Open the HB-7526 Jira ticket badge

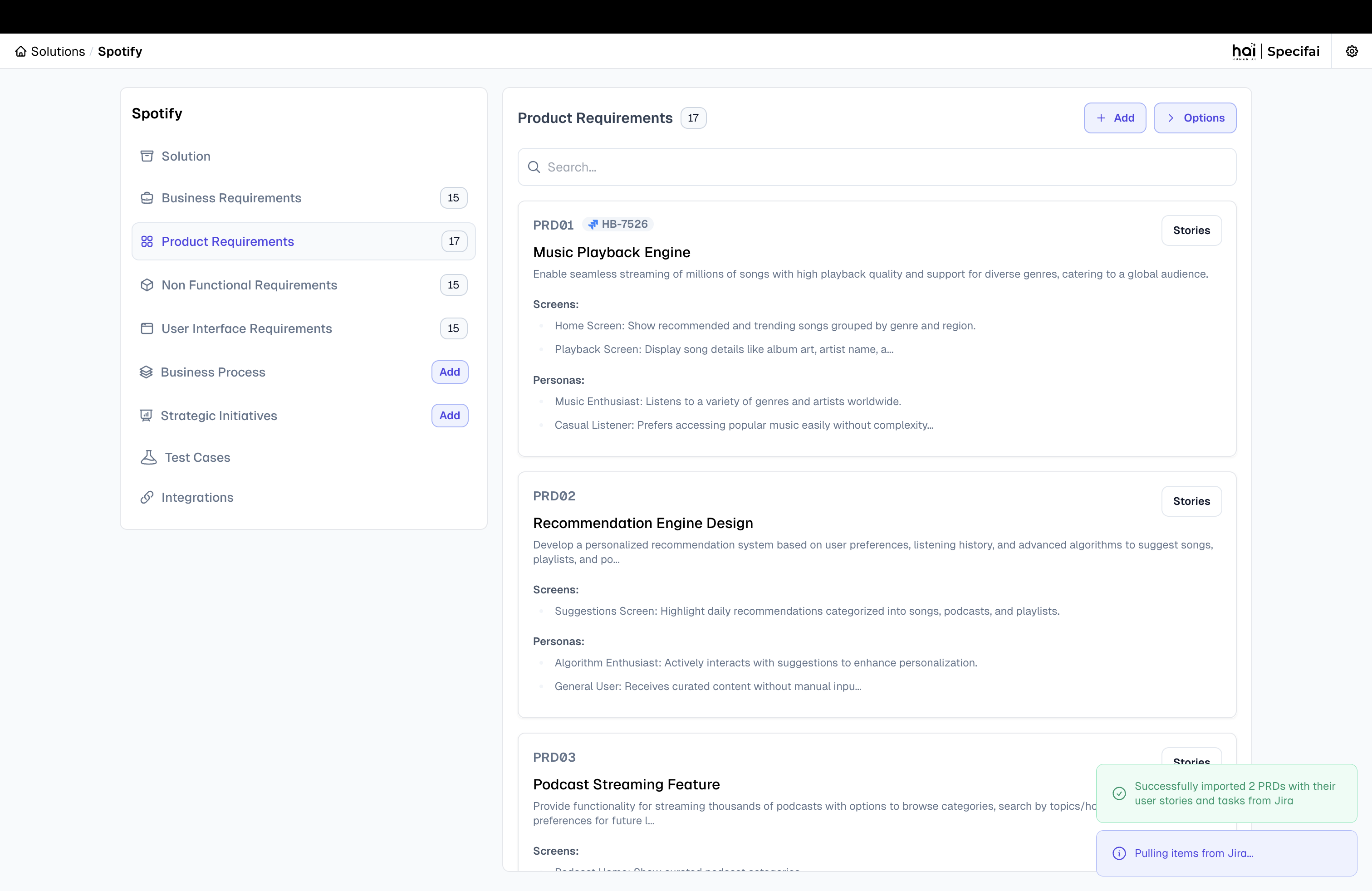tap(617, 224)
